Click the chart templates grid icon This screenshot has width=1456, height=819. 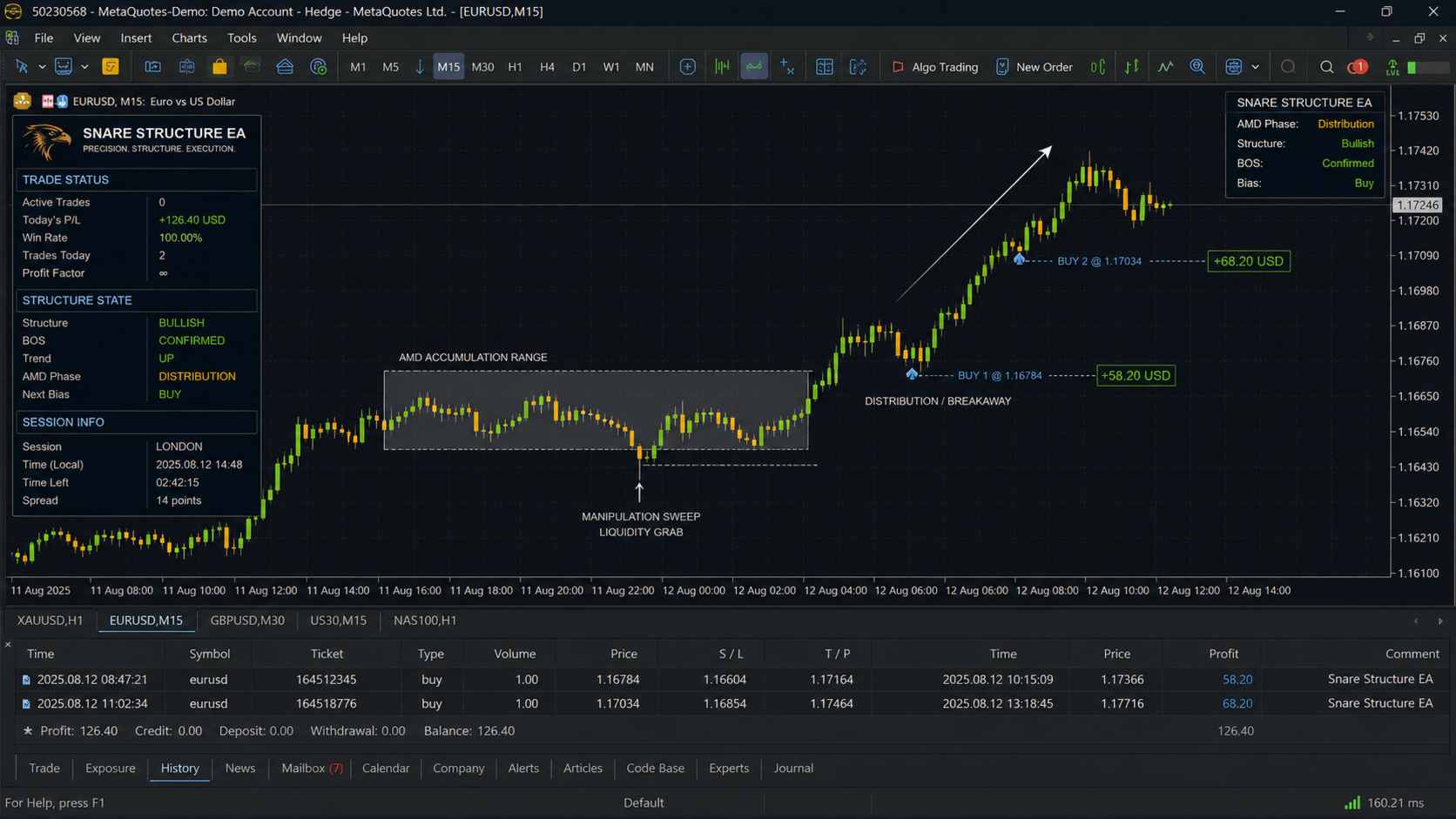click(x=1233, y=66)
